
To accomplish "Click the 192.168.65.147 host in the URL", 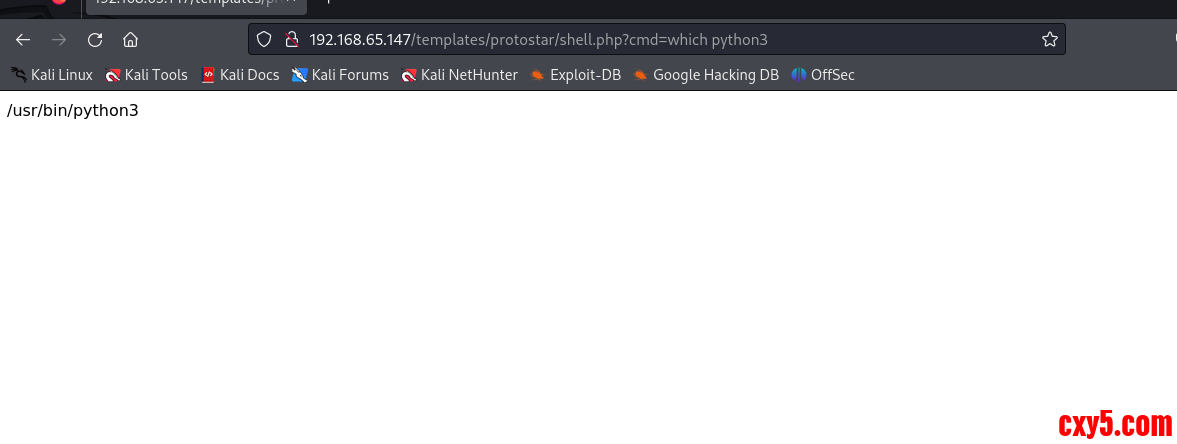I will point(360,40).
